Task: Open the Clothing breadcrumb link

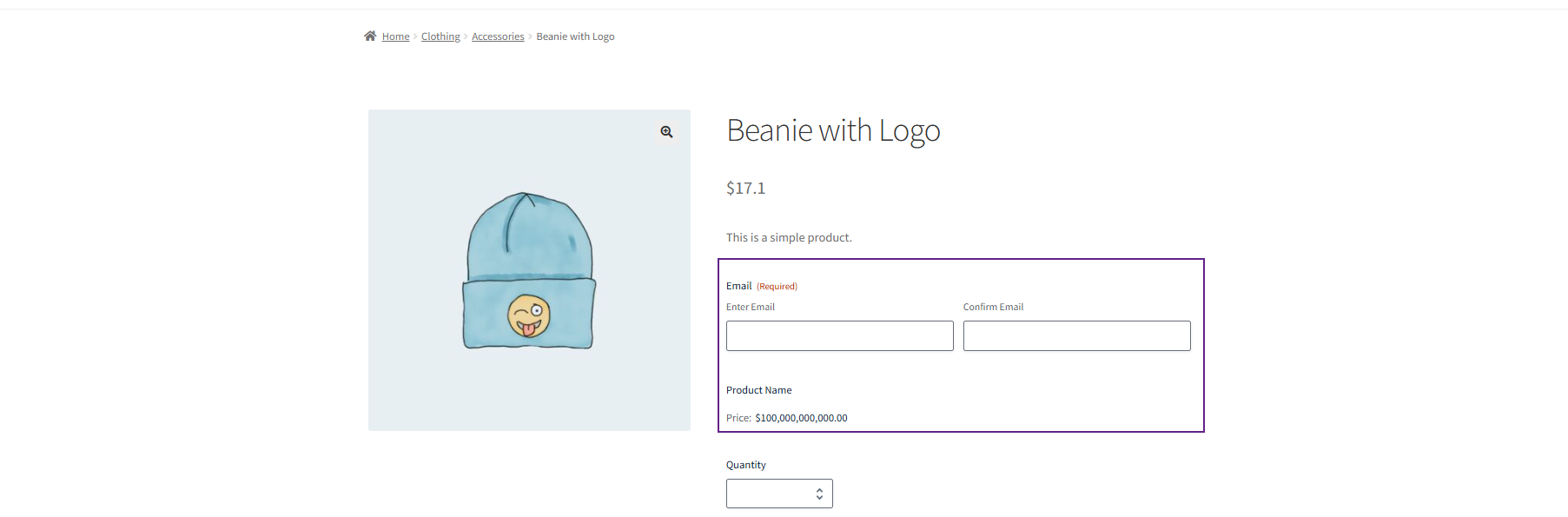Action: (x=440, y=36)
